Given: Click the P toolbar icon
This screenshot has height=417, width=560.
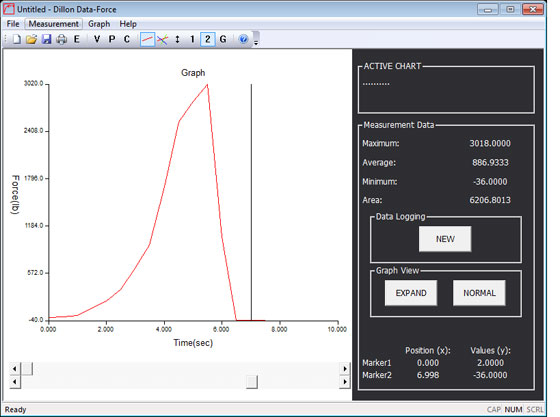Looking at the screenshot, I should tap(112, 39).
